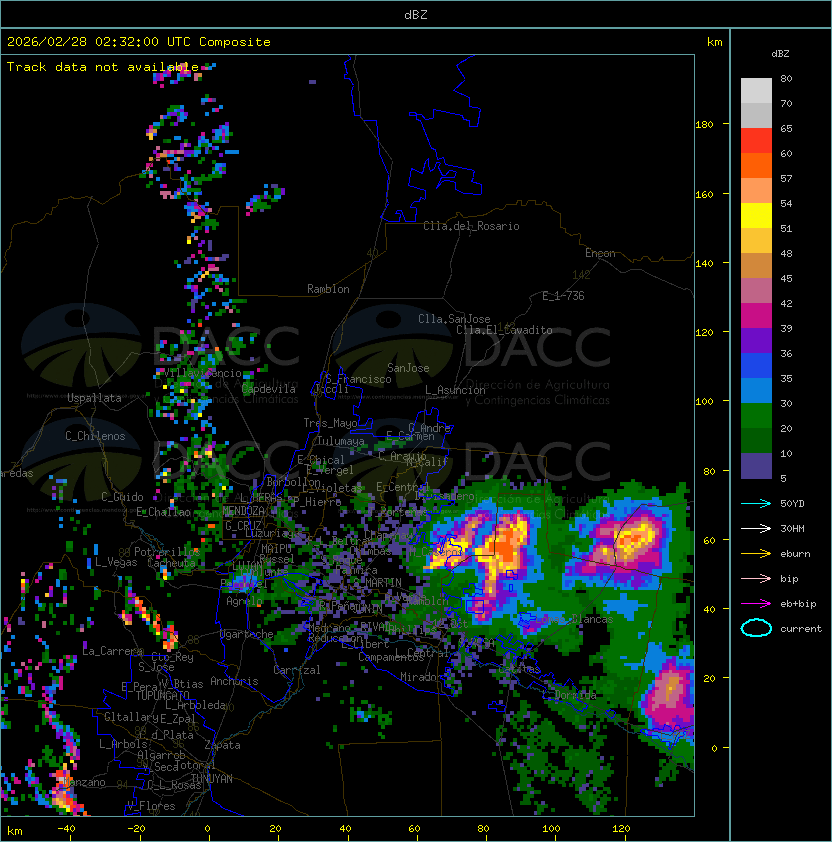Click the 'C_Guido' map label
The width and height of the screenshot is (832, 842).
click(x=122, y=497)
